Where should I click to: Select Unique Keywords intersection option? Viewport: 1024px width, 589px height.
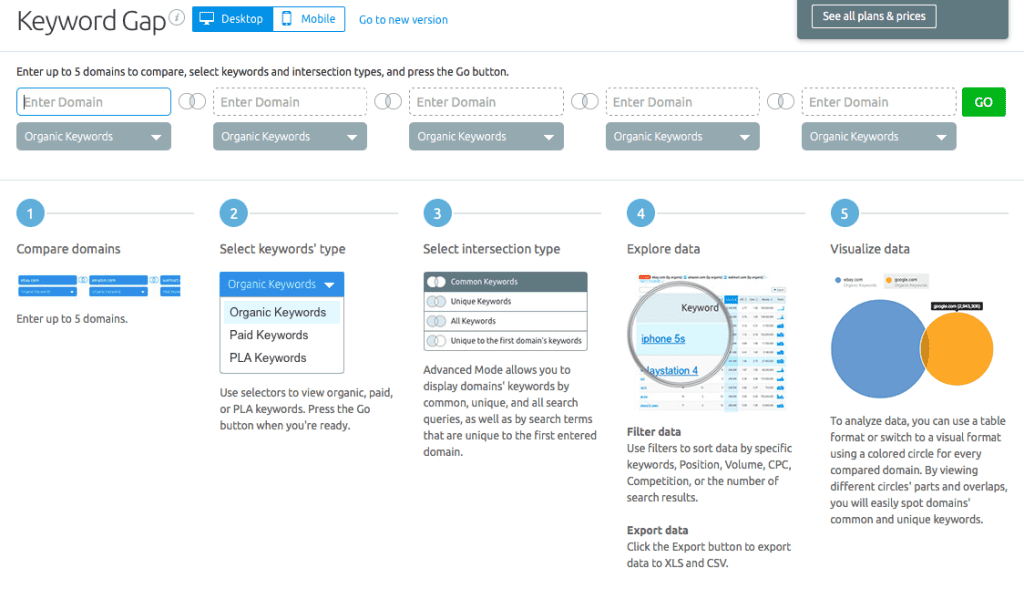coord(505,301)
